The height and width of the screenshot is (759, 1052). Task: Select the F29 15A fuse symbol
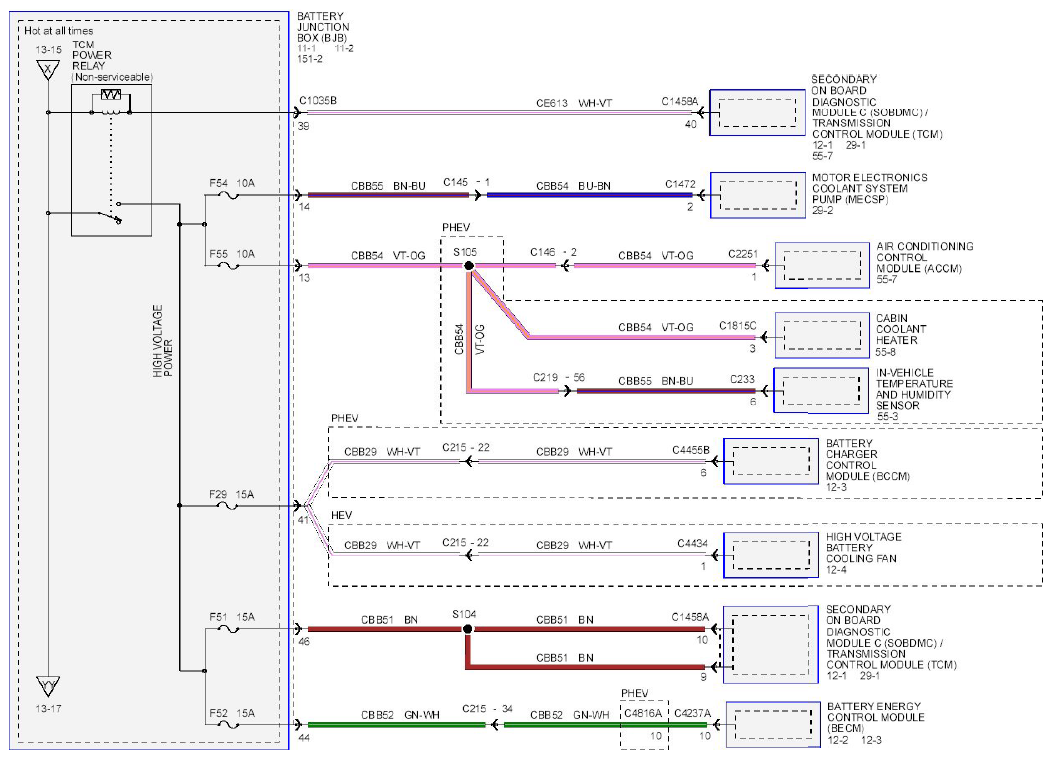pyautogui.click(x=229, y=505)
